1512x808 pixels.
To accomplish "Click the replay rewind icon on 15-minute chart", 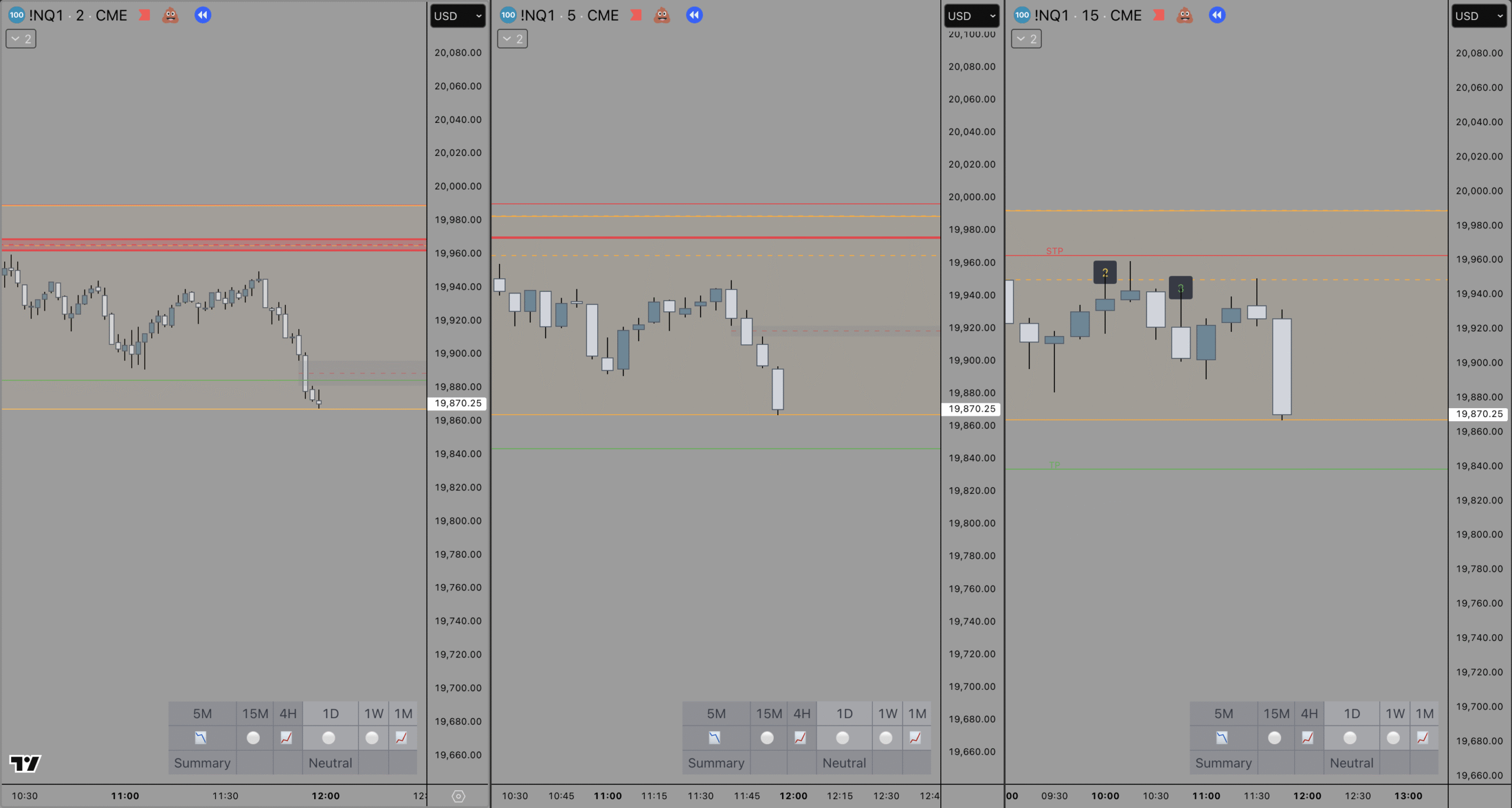I will coord(1217,15).
